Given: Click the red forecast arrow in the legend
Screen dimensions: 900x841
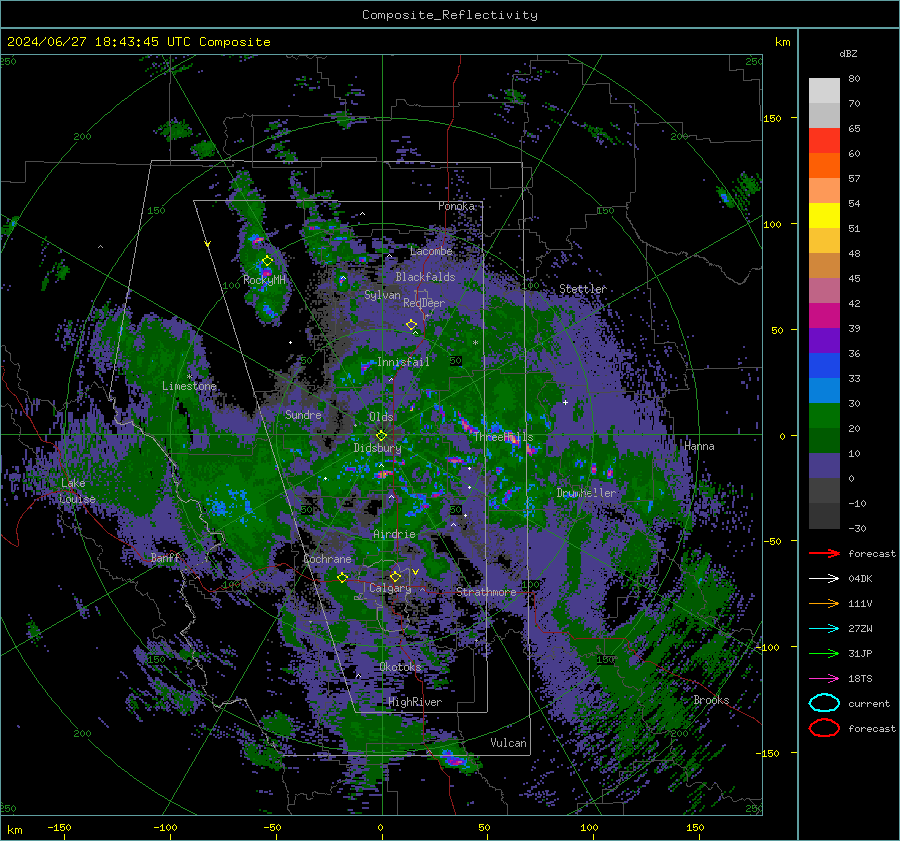Looking at the screenshot, I should tap(824, 553).
